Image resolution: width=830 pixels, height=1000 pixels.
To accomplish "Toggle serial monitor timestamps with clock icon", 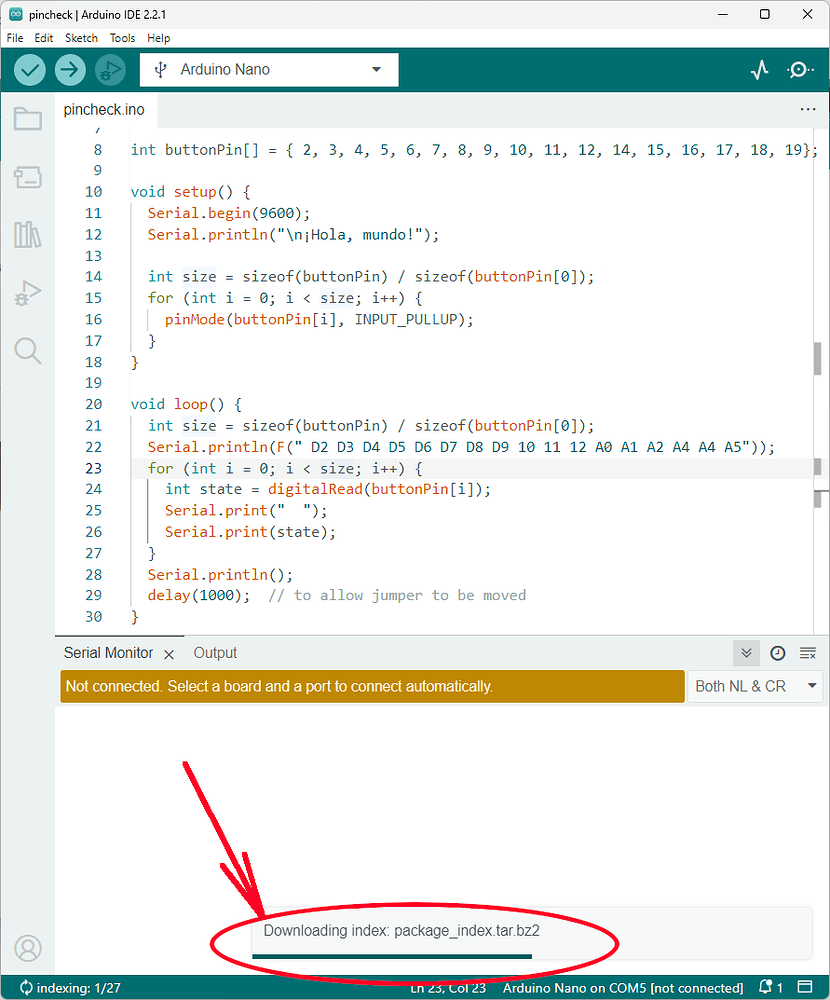I will pos(777,653).
